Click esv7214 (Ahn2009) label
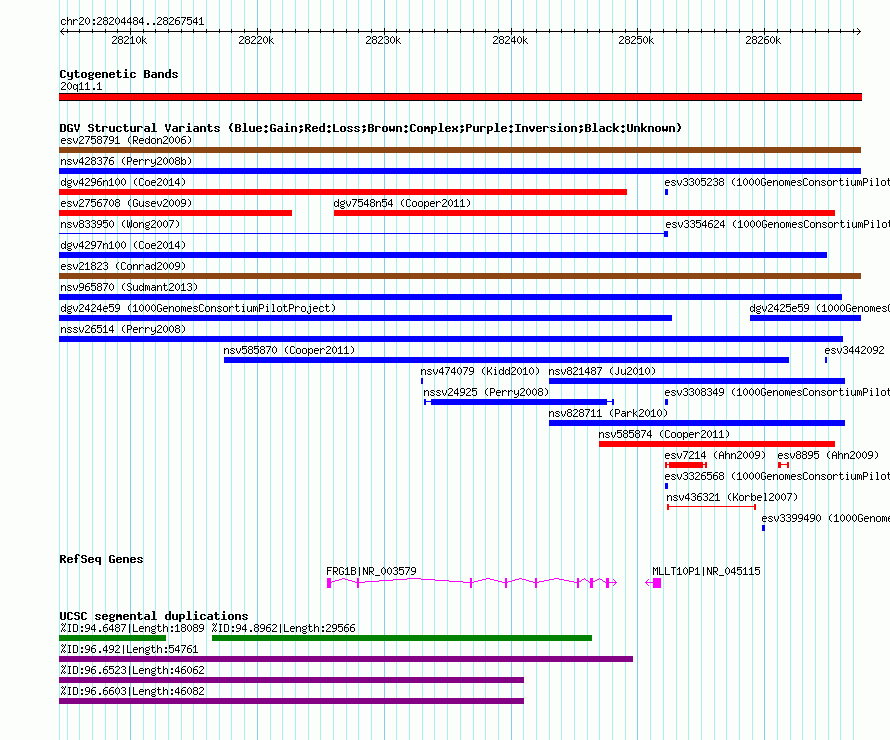This screenshot has width=890, height=740. 715,455
